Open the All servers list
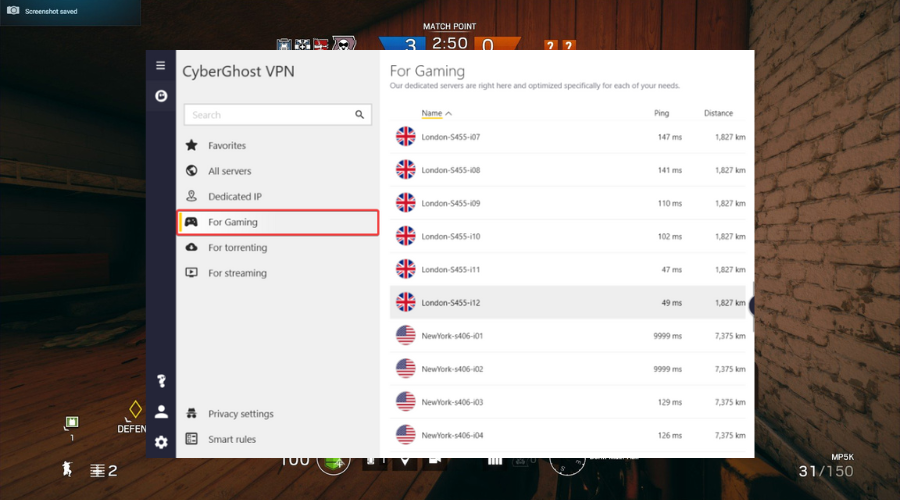900x500 pixels. pos(229,171)
